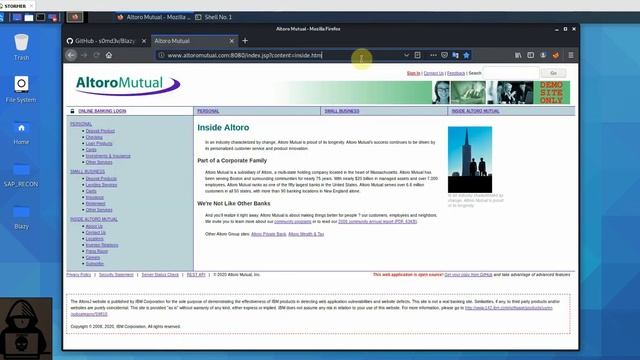Click the Go search button
Screen dimensions: 640x360
coord(553,73)
